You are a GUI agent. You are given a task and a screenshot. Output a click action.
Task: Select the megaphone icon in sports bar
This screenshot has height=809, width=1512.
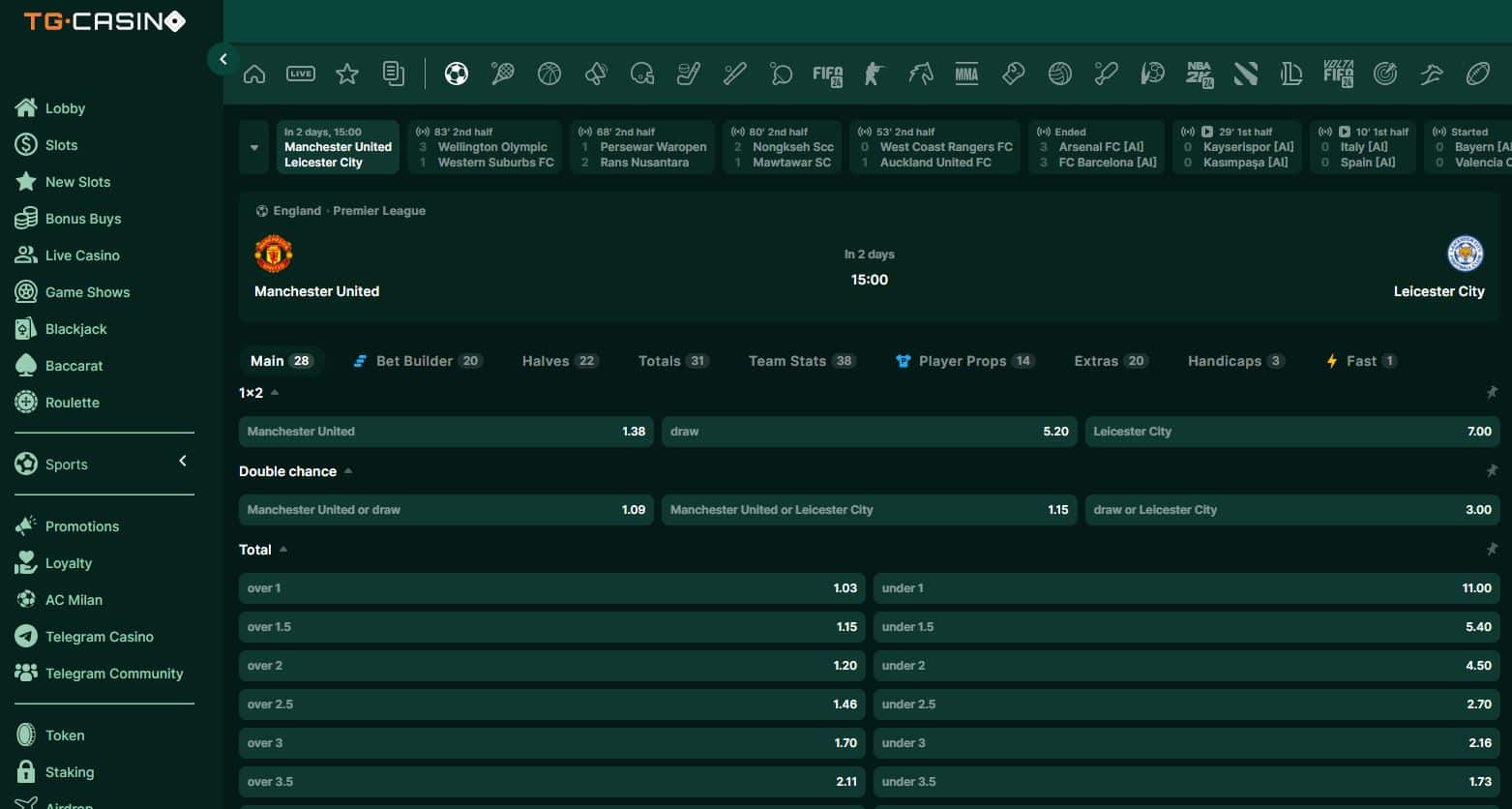click(596, 74)
